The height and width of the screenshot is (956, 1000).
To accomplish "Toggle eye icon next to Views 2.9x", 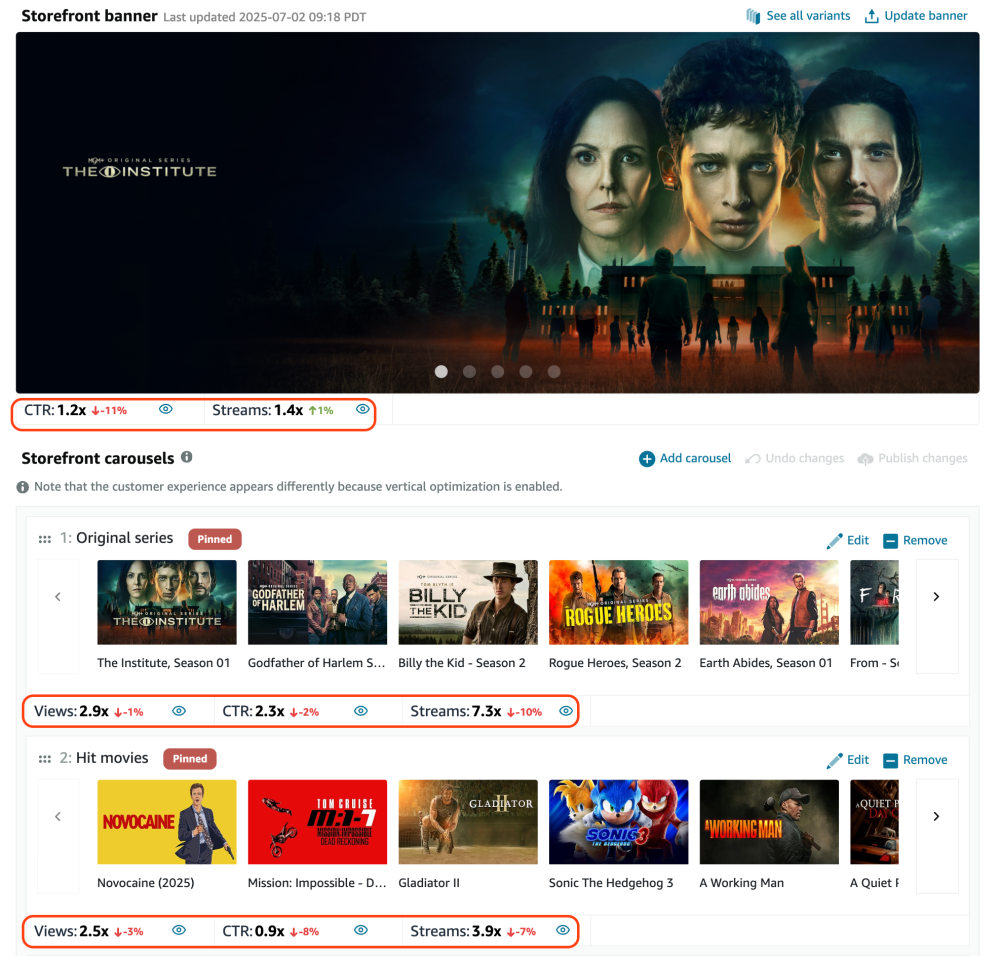I will pos(179,710).
